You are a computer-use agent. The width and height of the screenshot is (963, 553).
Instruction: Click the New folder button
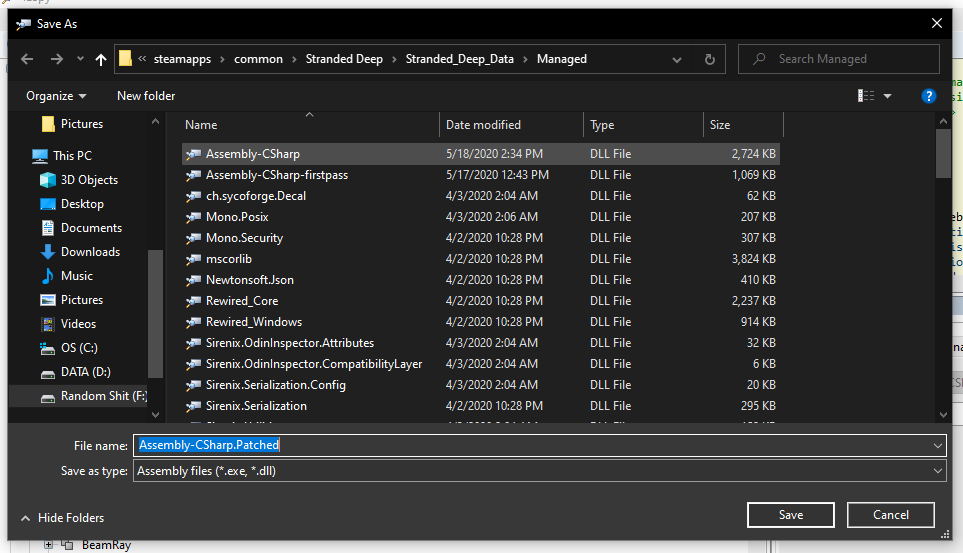[x=146, y=96]
